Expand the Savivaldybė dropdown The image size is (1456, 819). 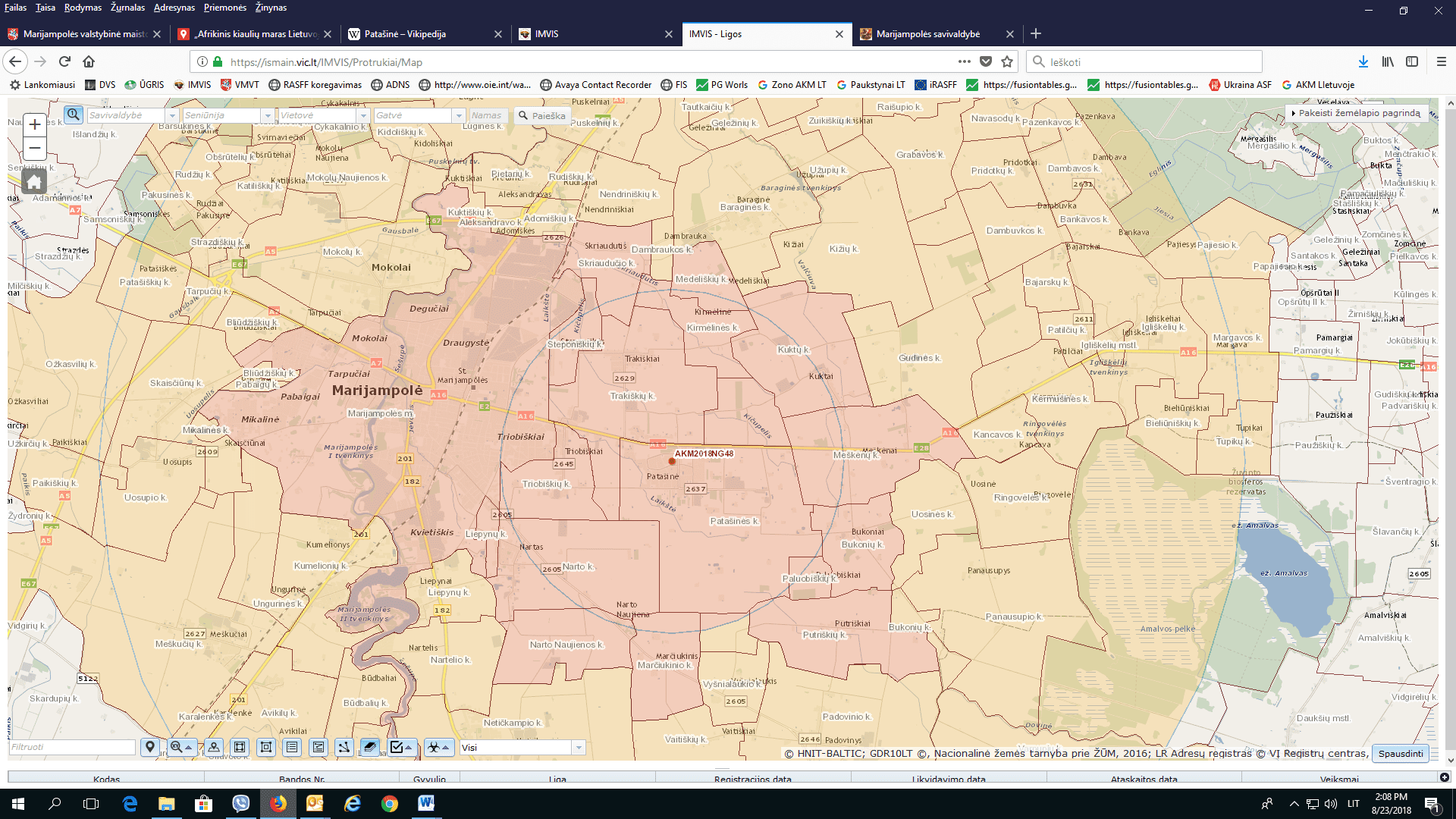tap(172, 115)
